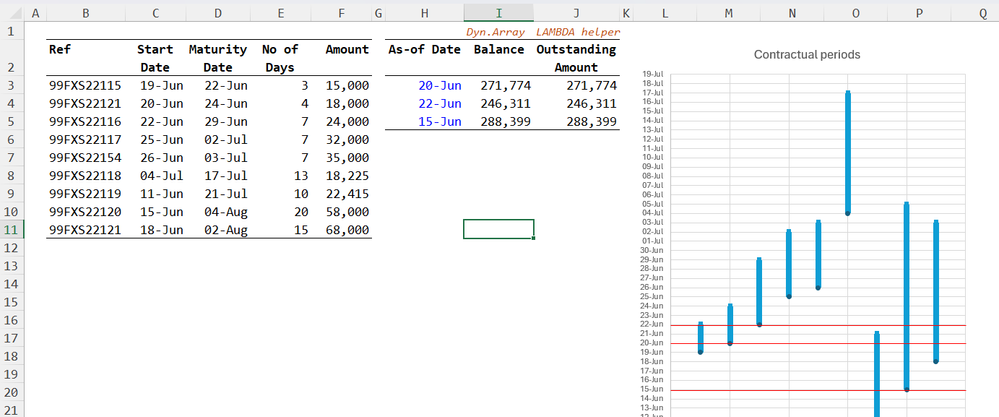Click the 19-Jul label on chart axis
This screenshot has height=417, width=999.
652,75
